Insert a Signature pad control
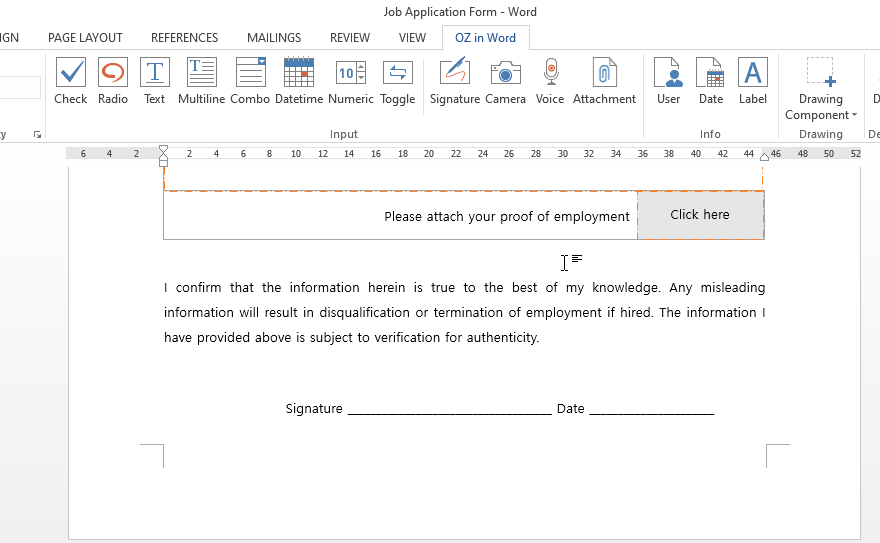Viewport: 880px width, 543px height. coord(455,81)
